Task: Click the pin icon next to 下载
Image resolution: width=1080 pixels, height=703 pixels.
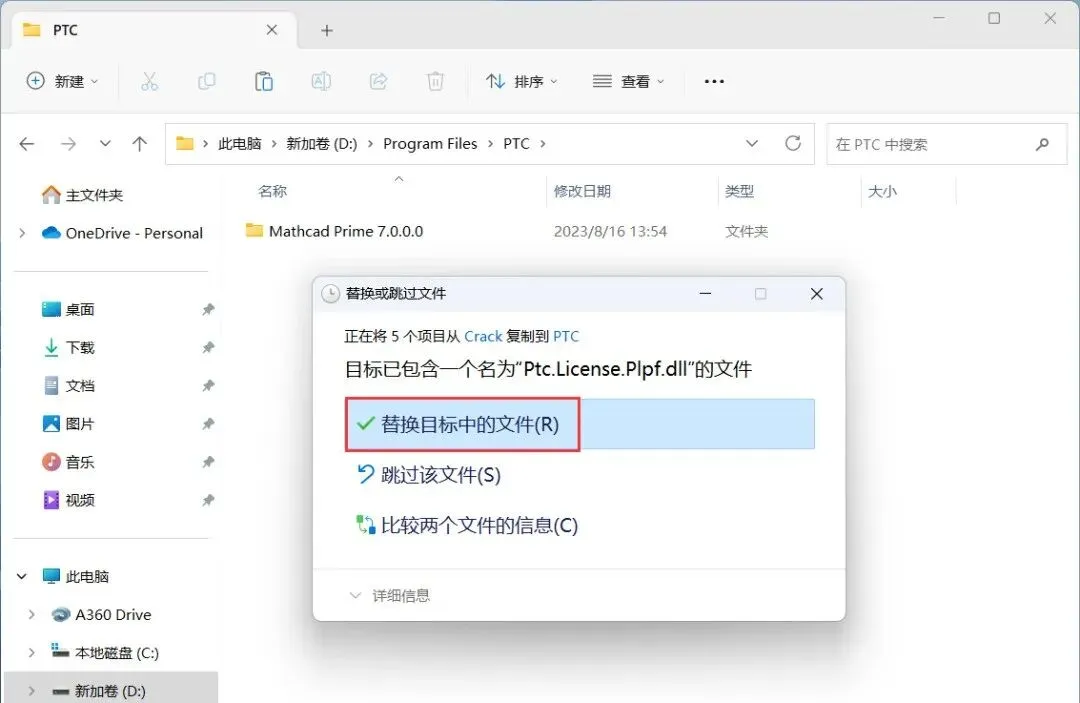Action: (208, 348)
